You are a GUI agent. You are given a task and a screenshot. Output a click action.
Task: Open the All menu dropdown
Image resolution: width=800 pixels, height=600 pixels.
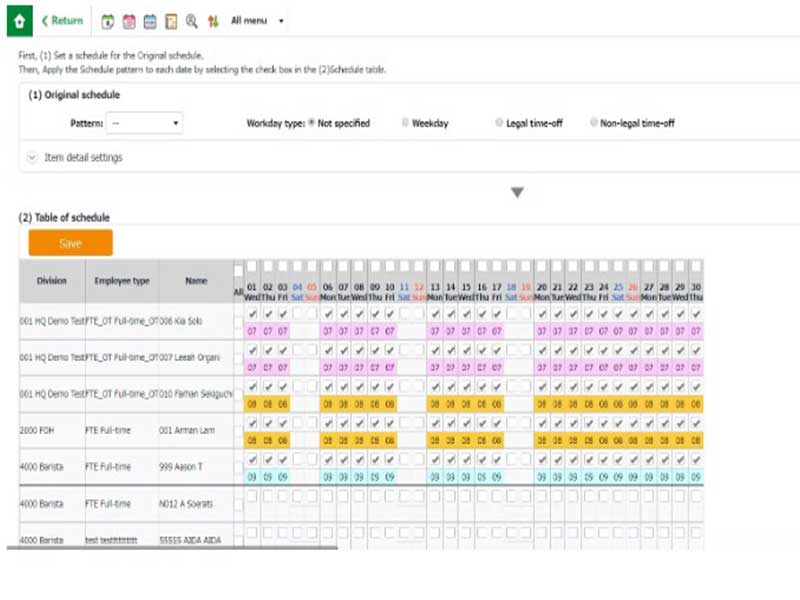257,21
